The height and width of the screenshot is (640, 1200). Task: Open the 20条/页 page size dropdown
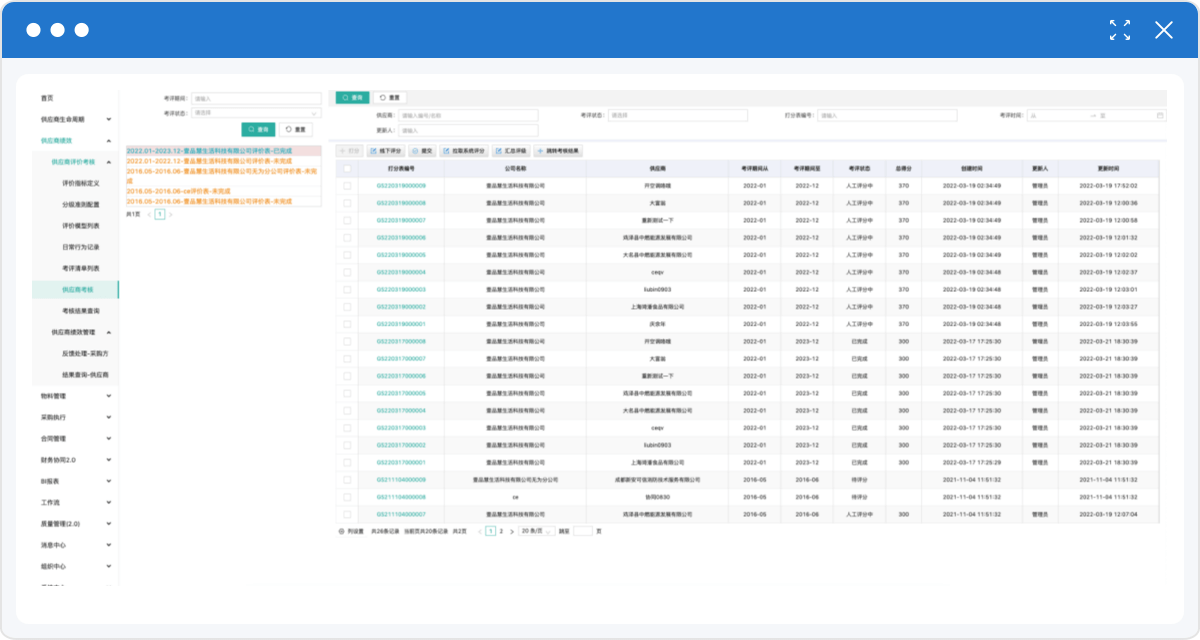pyautogui.click(x=537, y=531)
